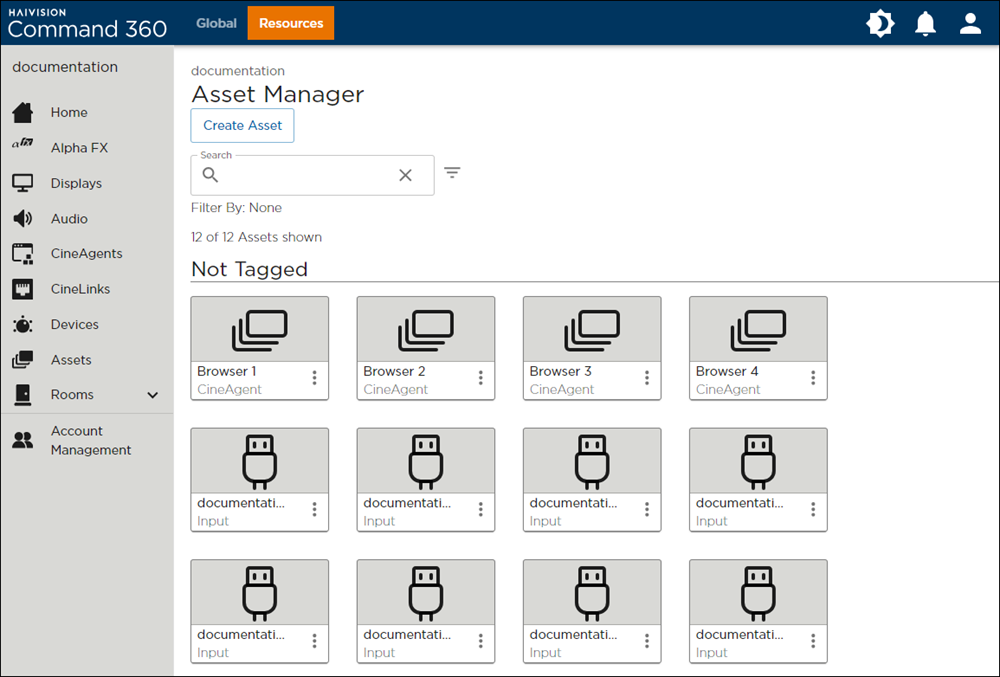
Task: Switch to the Global tab
Action: [x=216, y=22]
